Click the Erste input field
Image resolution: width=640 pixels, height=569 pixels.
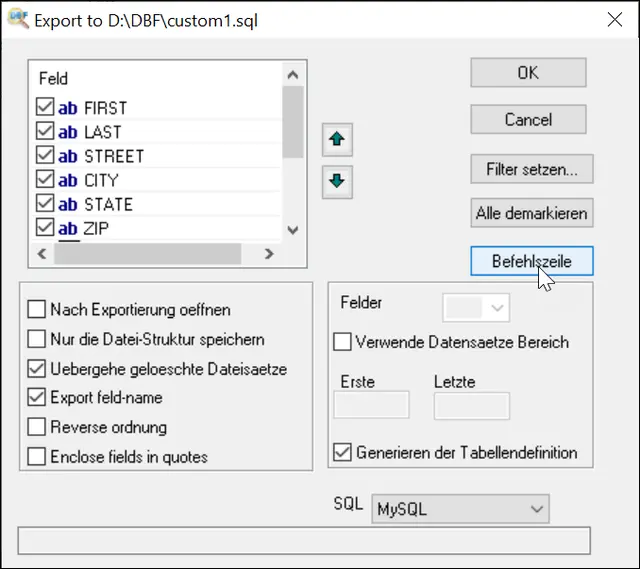pos(371,405)
